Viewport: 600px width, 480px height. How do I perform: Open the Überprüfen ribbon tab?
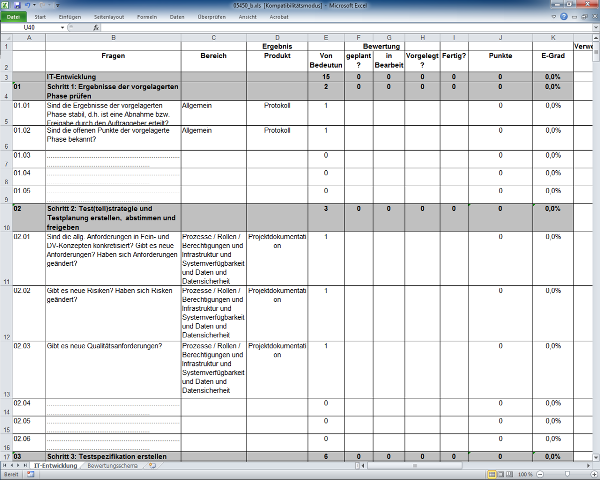click(211, 18)
